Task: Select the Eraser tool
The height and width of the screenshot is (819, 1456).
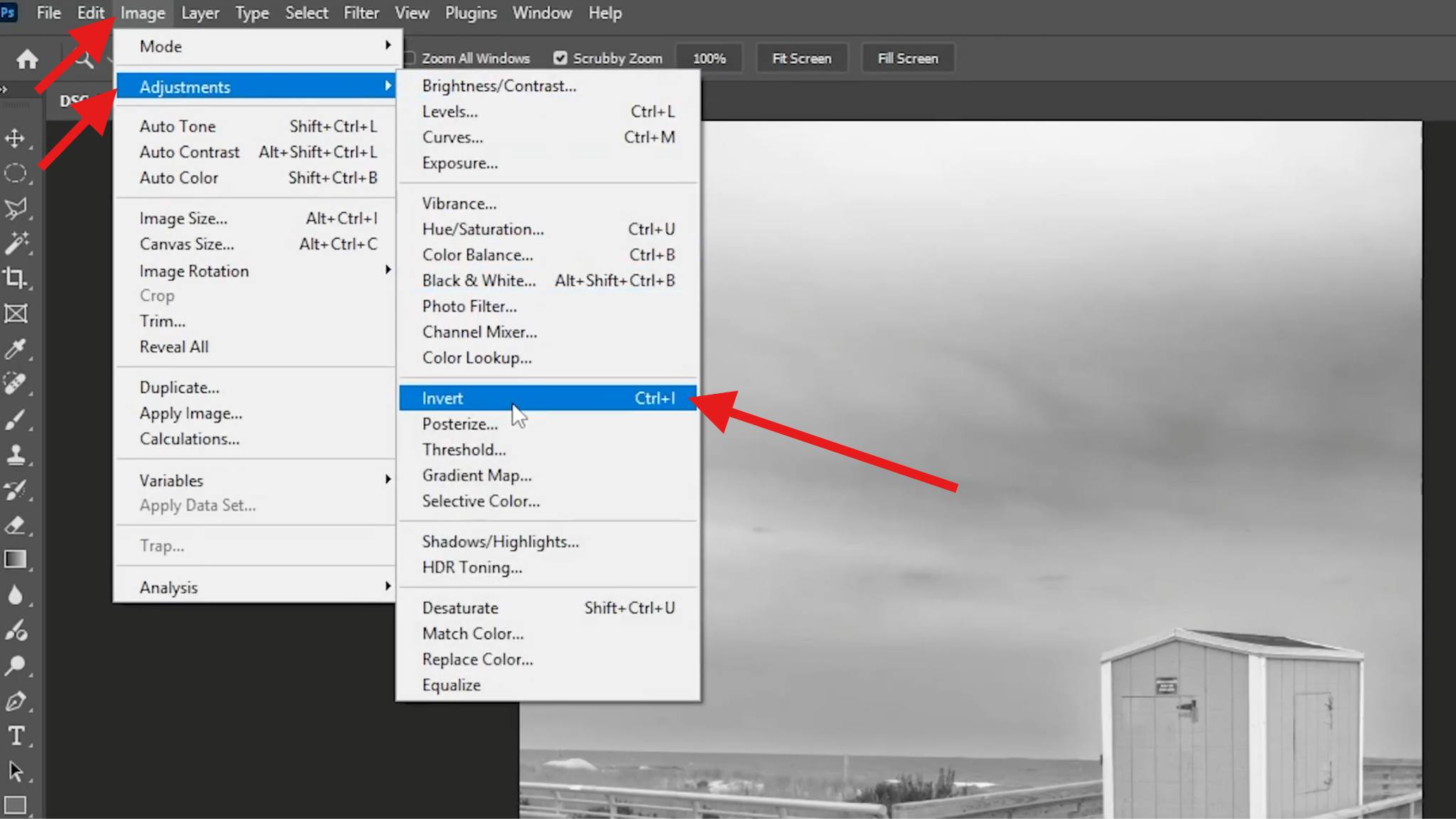Action: point(15,525)
